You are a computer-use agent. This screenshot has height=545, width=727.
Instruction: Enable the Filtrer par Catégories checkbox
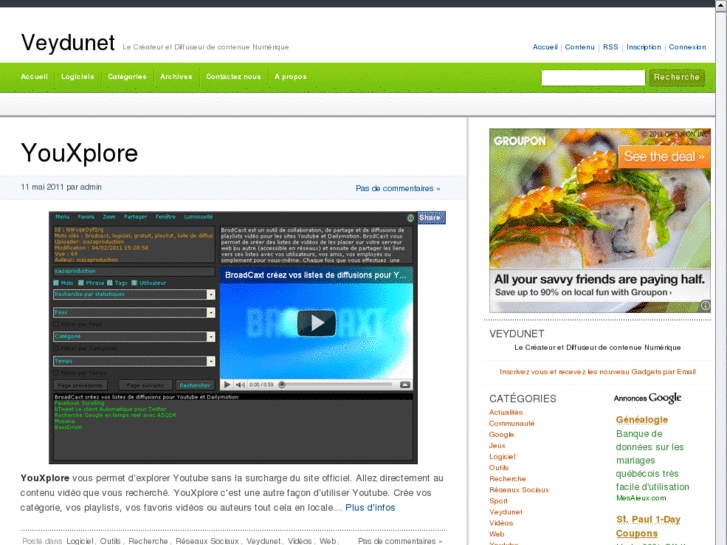click(x=56, y=348)
